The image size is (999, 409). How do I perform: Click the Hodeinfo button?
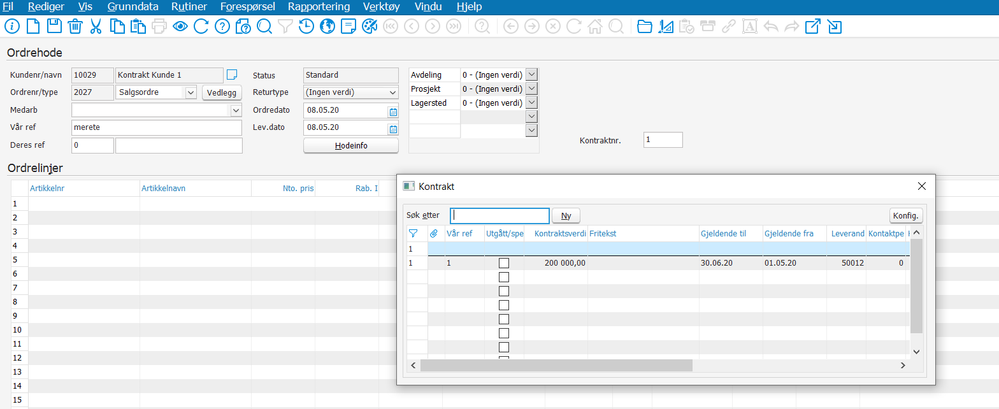pos(350,146)
